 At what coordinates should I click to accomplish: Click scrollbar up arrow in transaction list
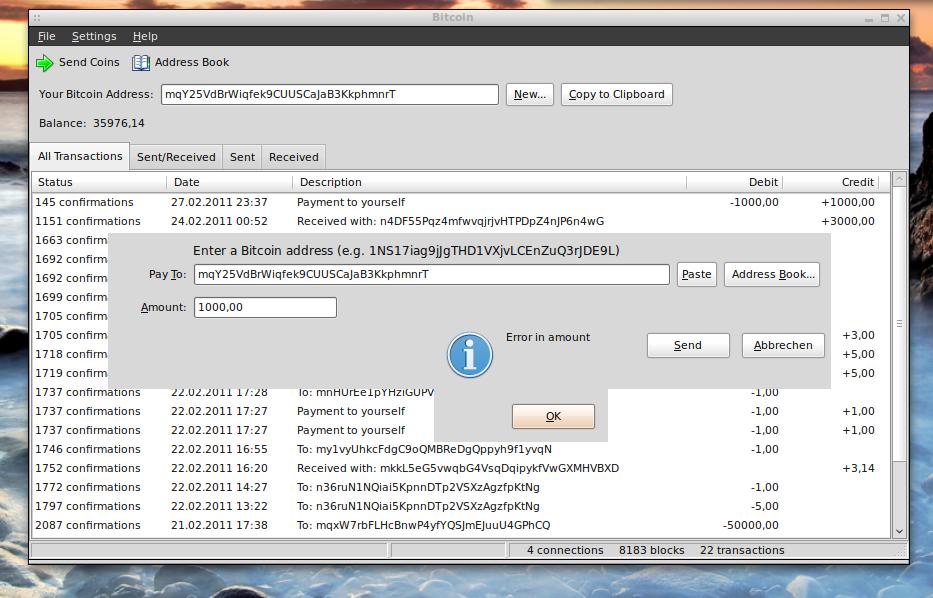pyautogui.click(x=899, y=179)
